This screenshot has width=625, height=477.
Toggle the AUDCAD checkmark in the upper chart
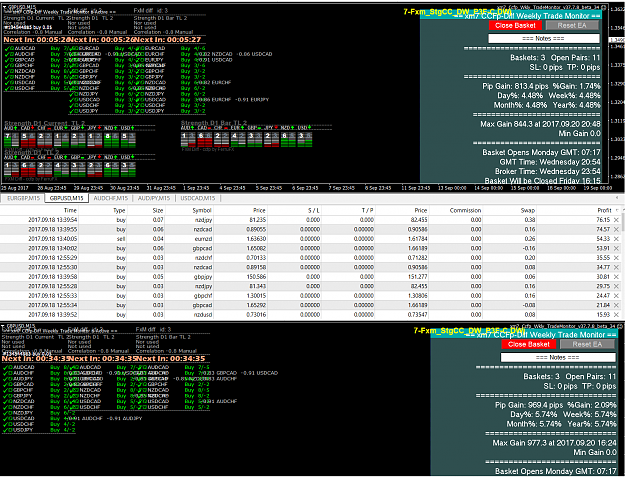7,48
